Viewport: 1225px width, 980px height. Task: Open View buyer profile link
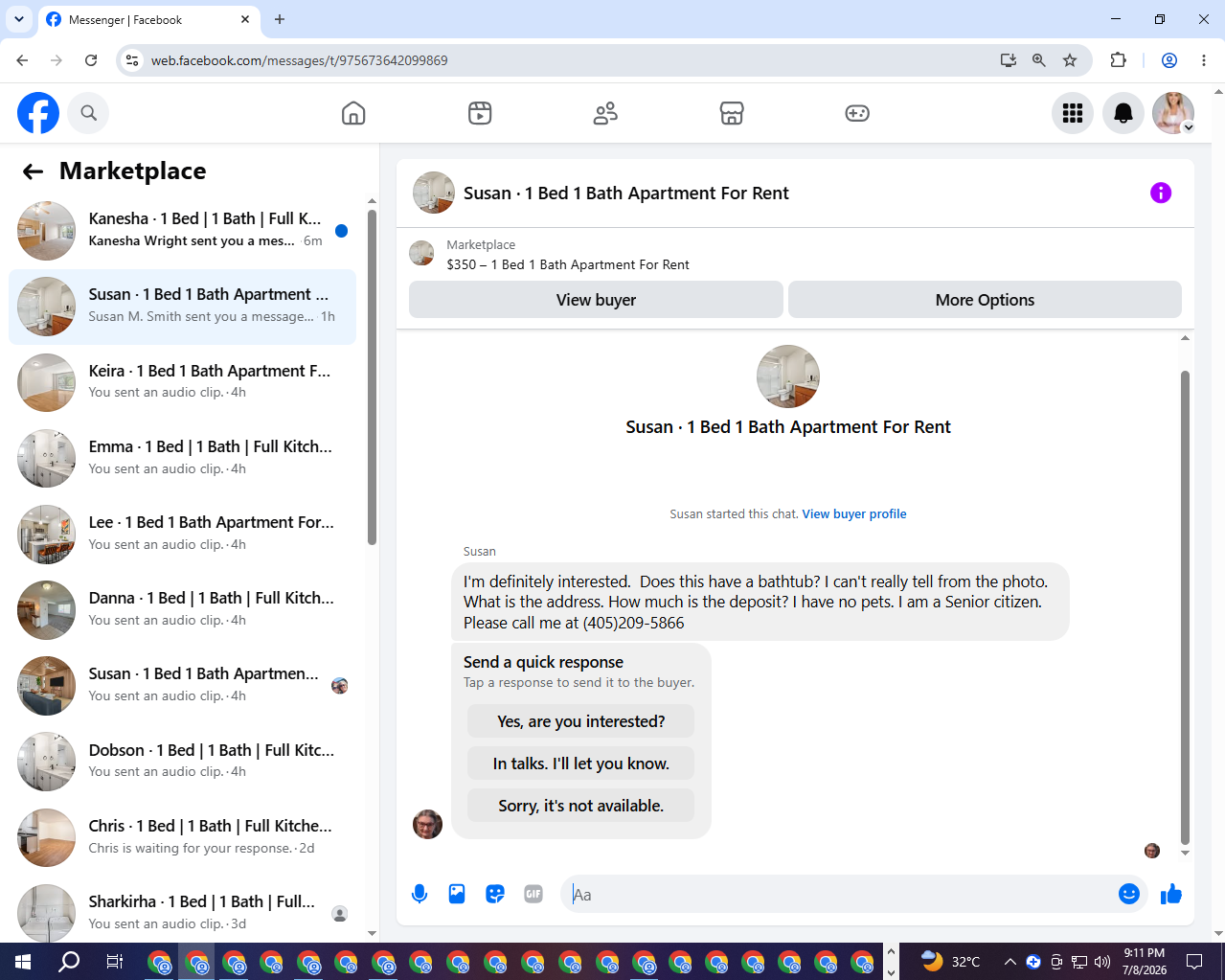pyautogui.click(x=854, y=514)
